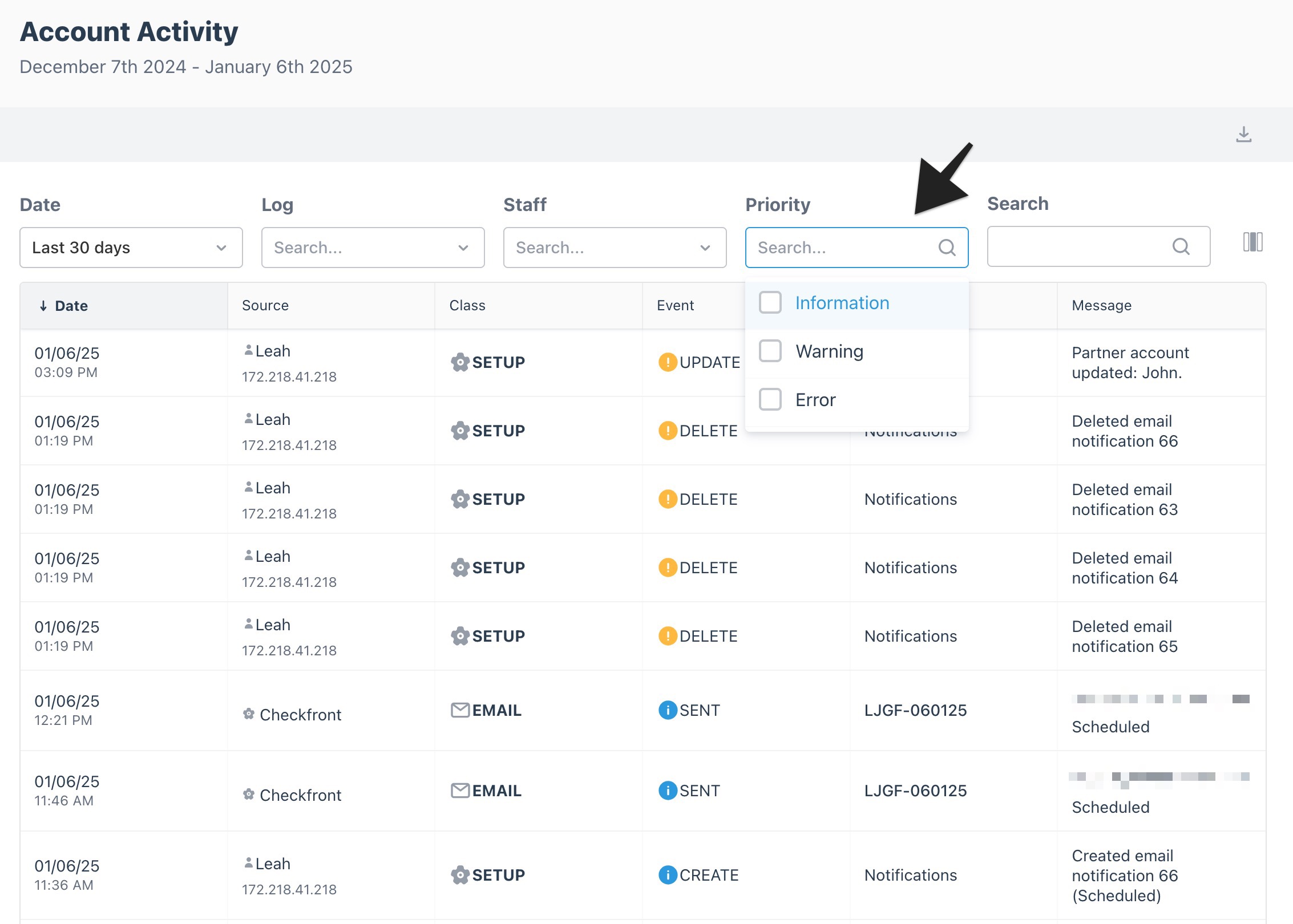Click Notifications in notification 64 row
The image size is (1293, 924).
click(x=911, y=568)
